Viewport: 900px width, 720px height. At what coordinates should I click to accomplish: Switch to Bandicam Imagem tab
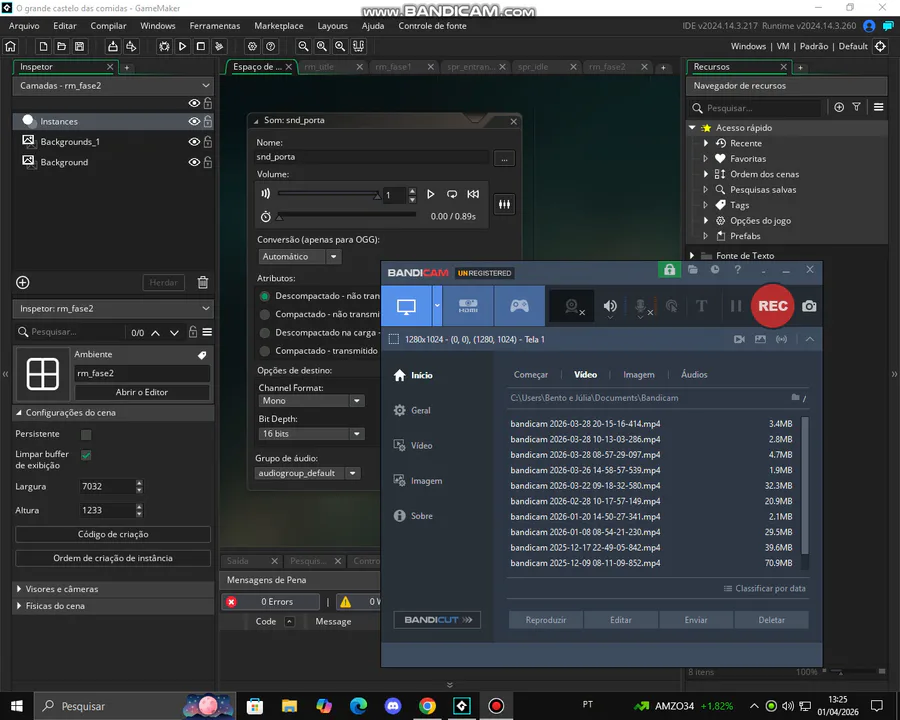pyautogui.click(x=639, y=375)
